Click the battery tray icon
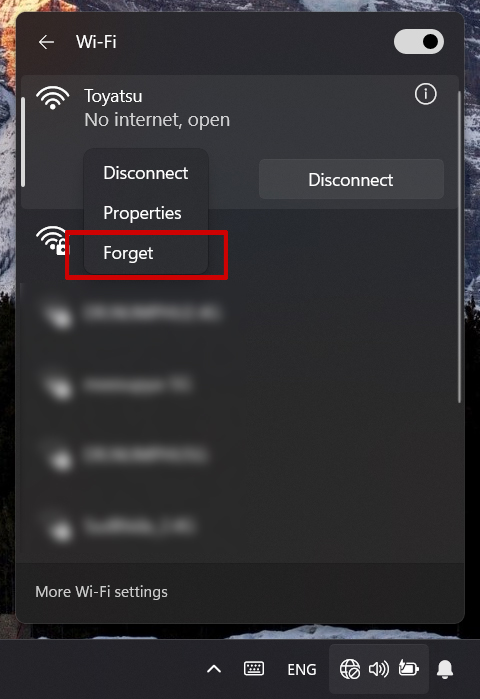Viewport: 480px width, 699px height. pyautogui.click(x=408, y=668)
